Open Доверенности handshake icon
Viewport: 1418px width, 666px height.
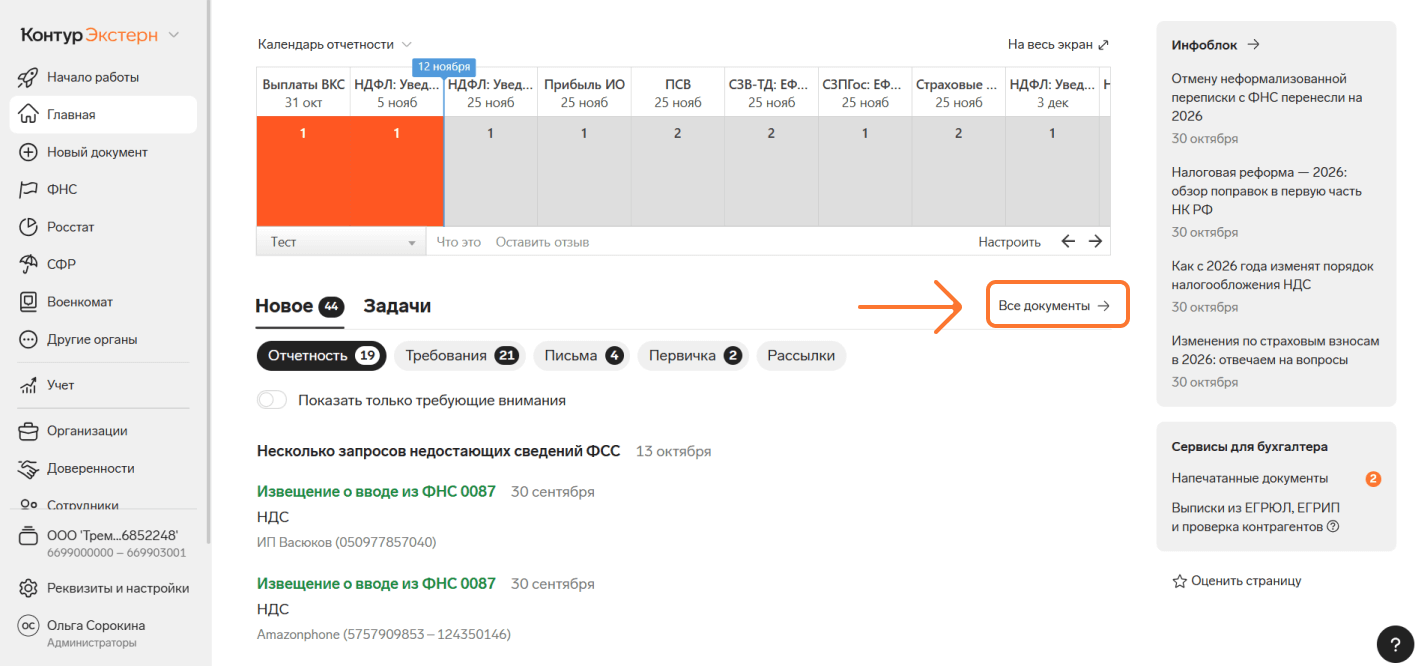click(29, 468)
